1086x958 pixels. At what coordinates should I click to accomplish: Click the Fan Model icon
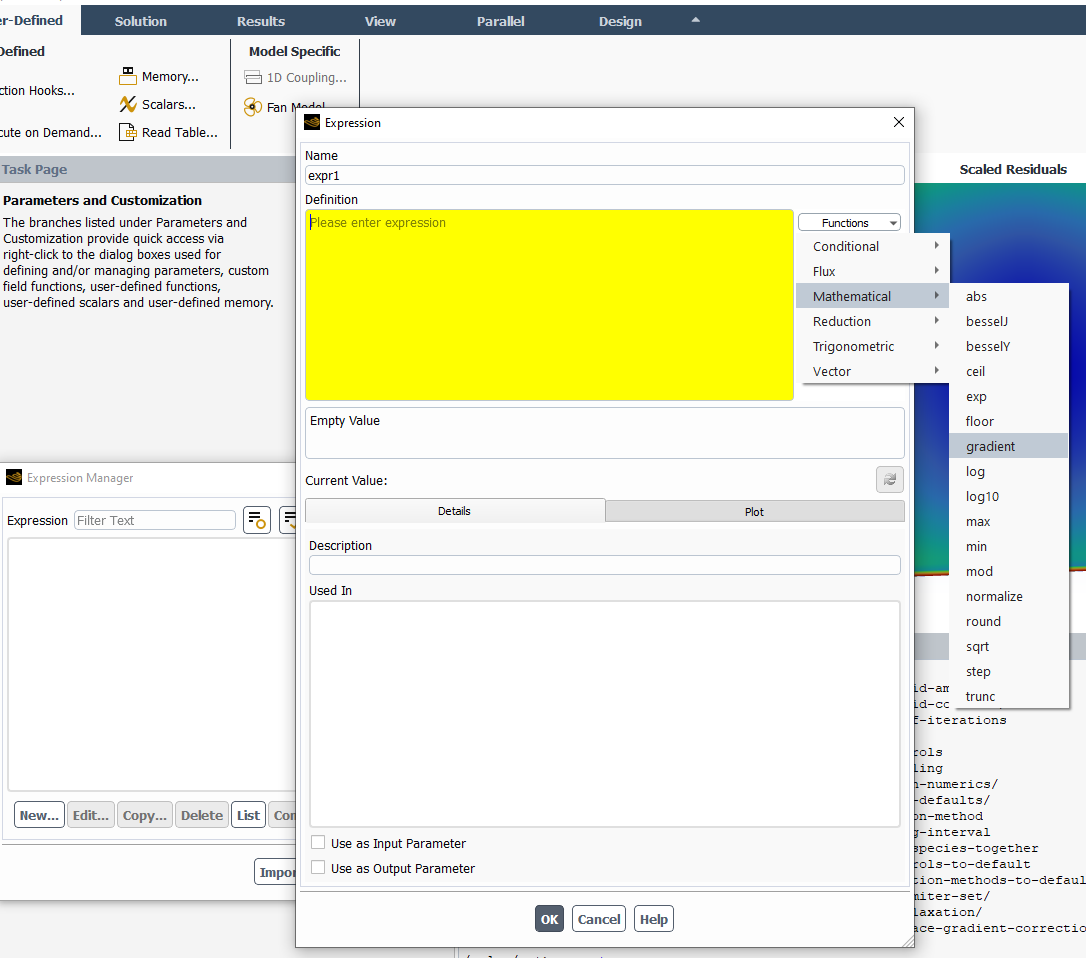pos(253,107)
